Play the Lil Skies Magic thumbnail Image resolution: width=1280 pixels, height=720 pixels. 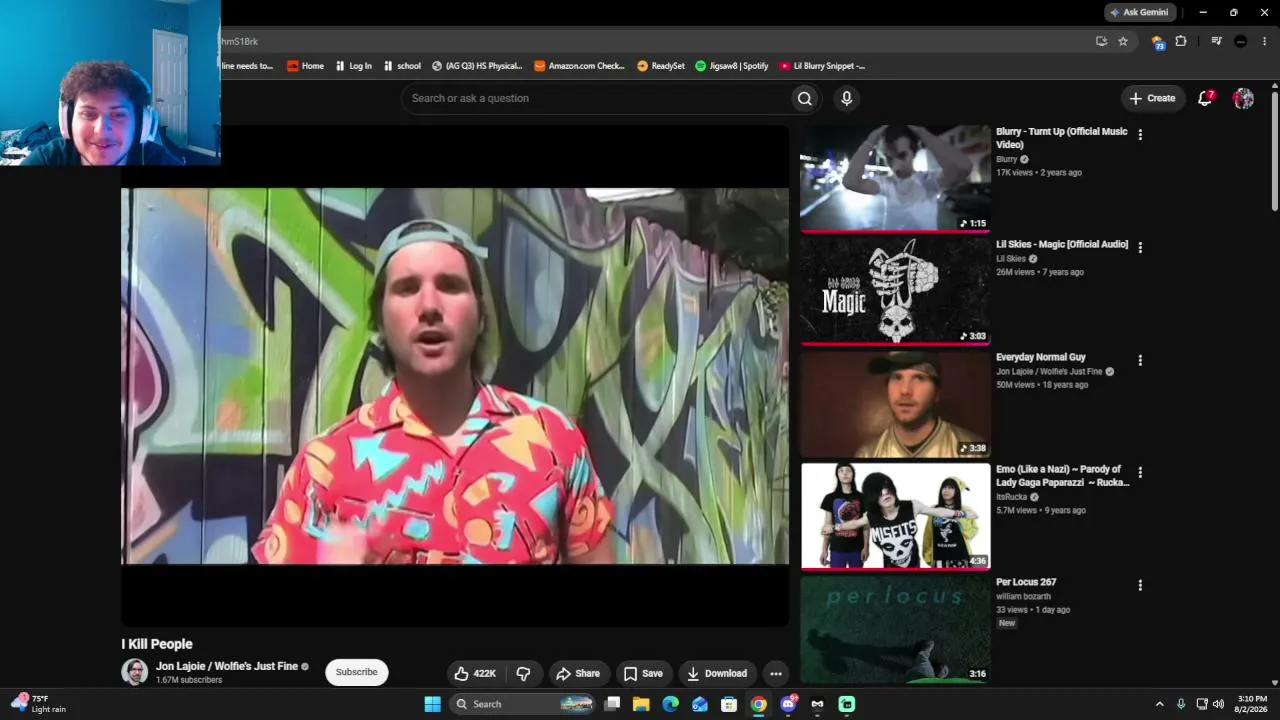(x=895, y=291)
